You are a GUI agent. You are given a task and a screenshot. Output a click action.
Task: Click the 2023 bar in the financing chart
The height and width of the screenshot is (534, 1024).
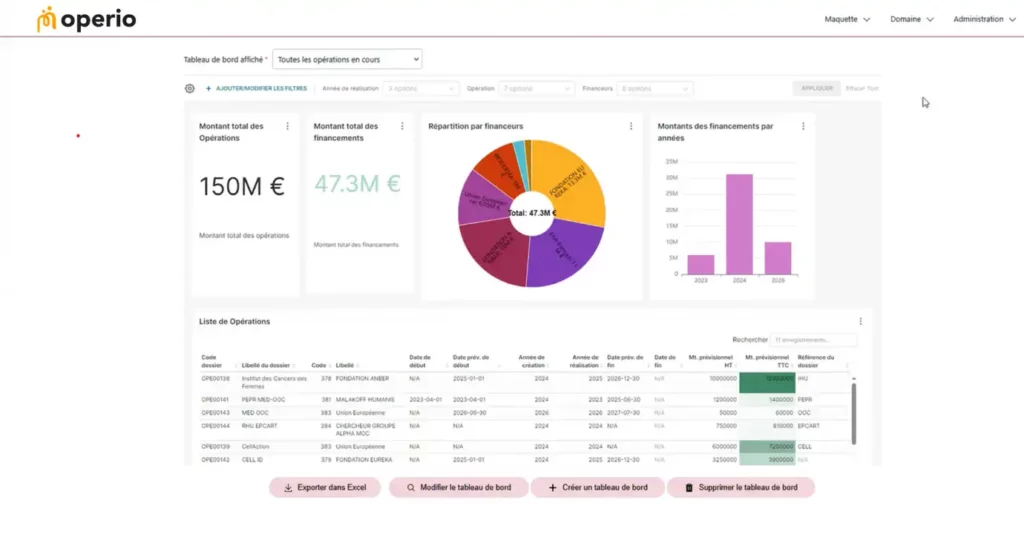pyautogui.click(x=701, y=264)
